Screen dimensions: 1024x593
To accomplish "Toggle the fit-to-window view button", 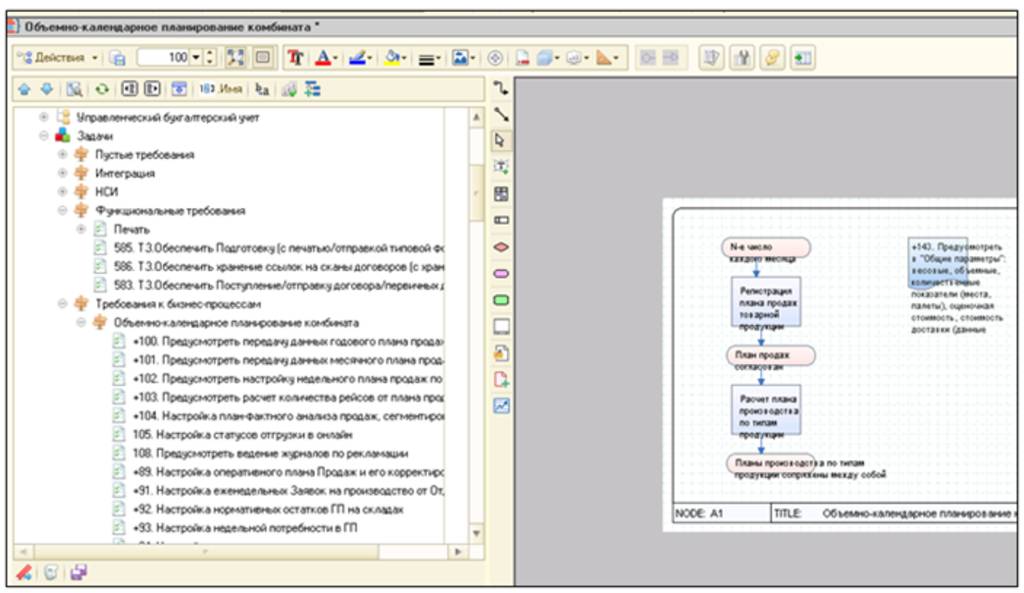I will point(236,58).
